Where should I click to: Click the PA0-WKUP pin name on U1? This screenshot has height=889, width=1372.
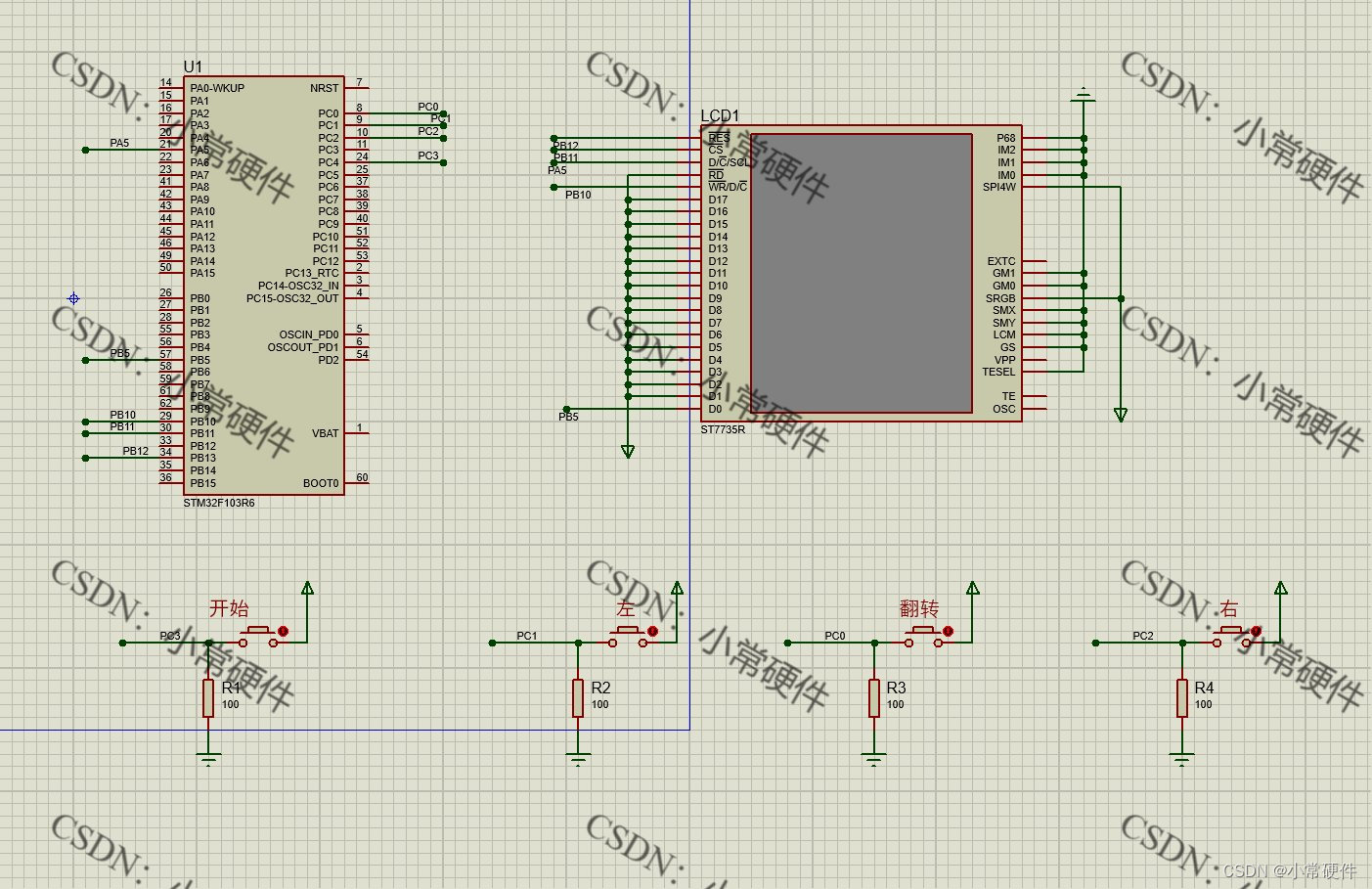217,88
